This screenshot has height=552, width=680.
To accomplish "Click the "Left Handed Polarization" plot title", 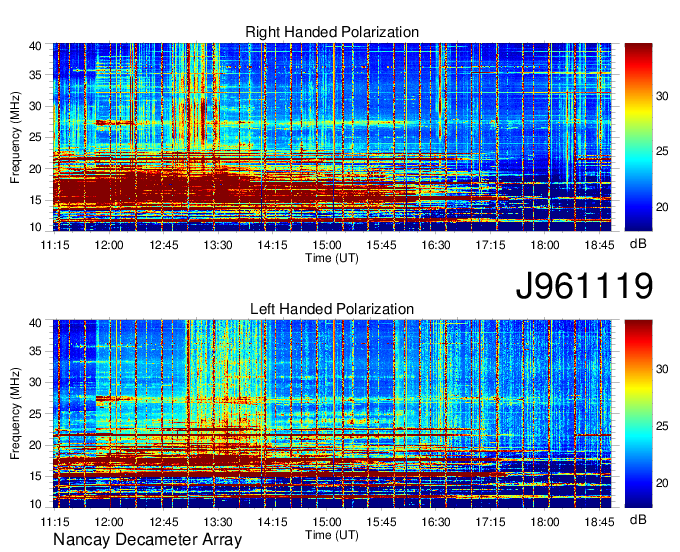I will click(x=332, y=309).
